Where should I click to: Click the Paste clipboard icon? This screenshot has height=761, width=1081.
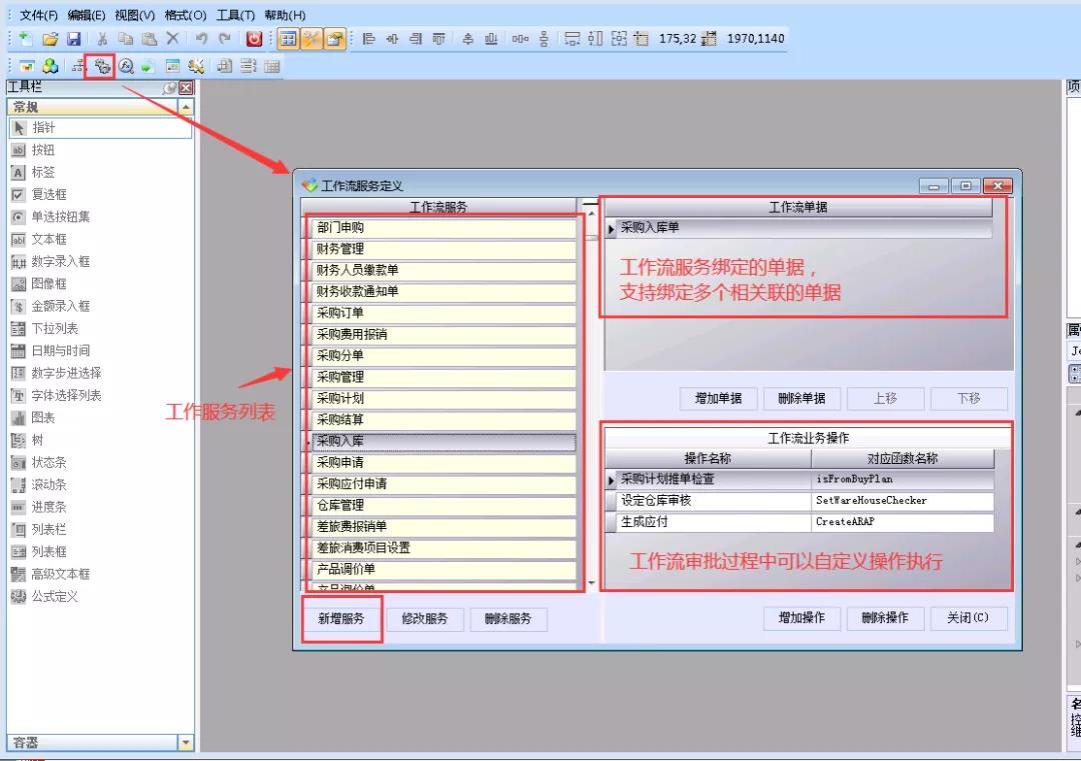(x=149, y=39)
